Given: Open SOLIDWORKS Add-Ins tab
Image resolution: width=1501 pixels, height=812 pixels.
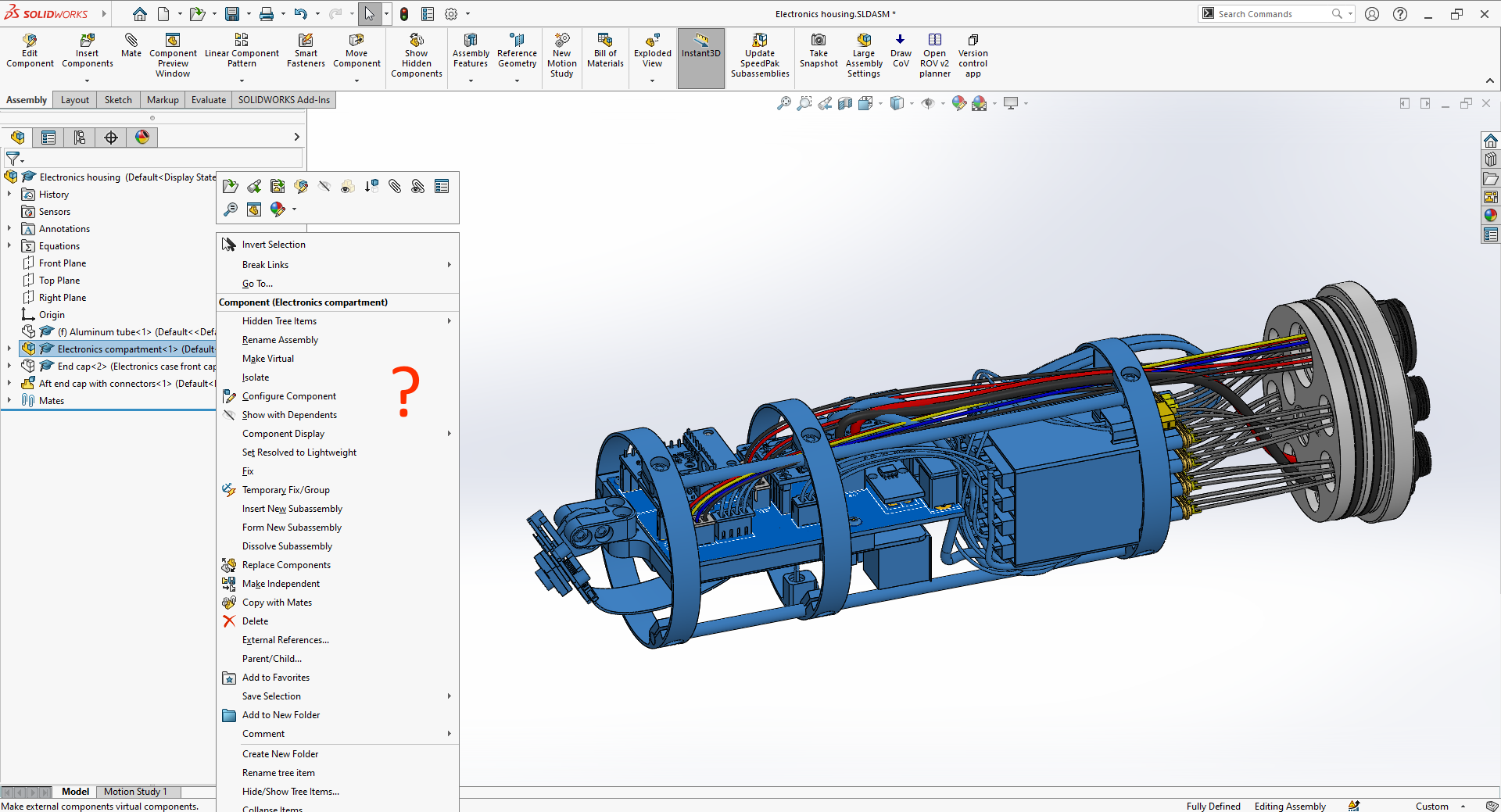Looking at the screenshot, I should (284, 100).
